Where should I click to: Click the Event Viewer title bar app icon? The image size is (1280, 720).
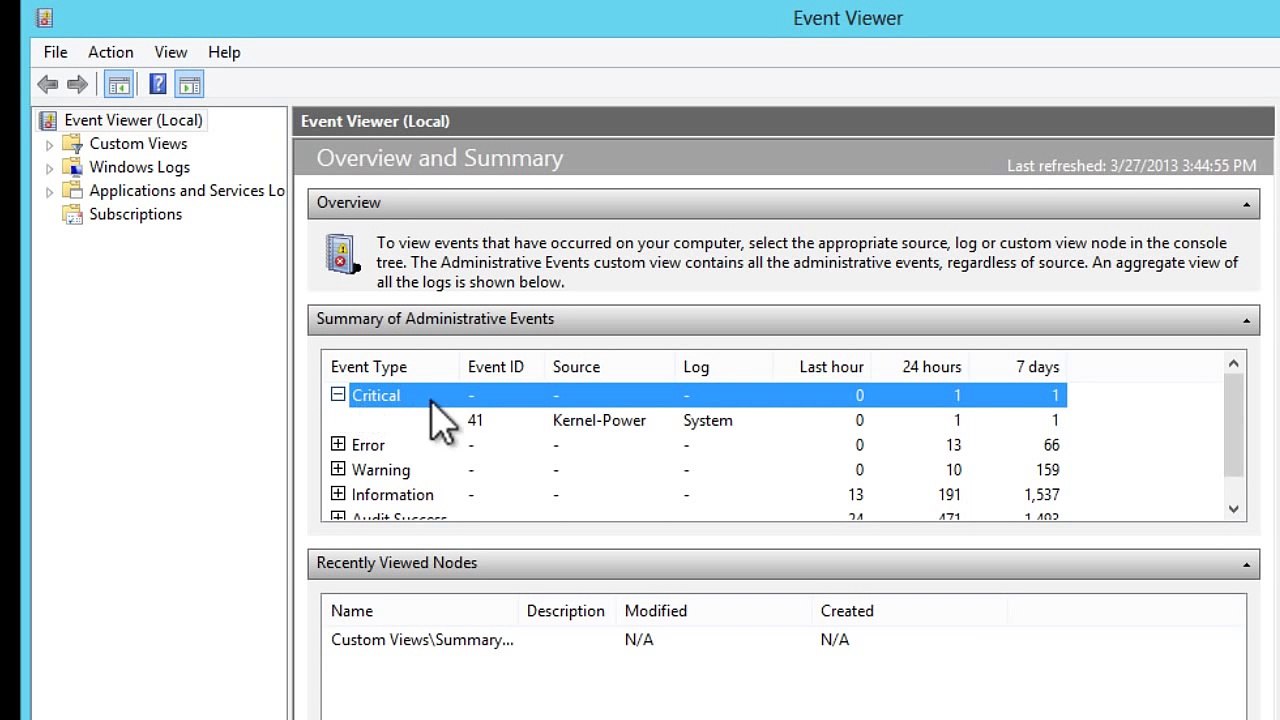click(44, 18)
